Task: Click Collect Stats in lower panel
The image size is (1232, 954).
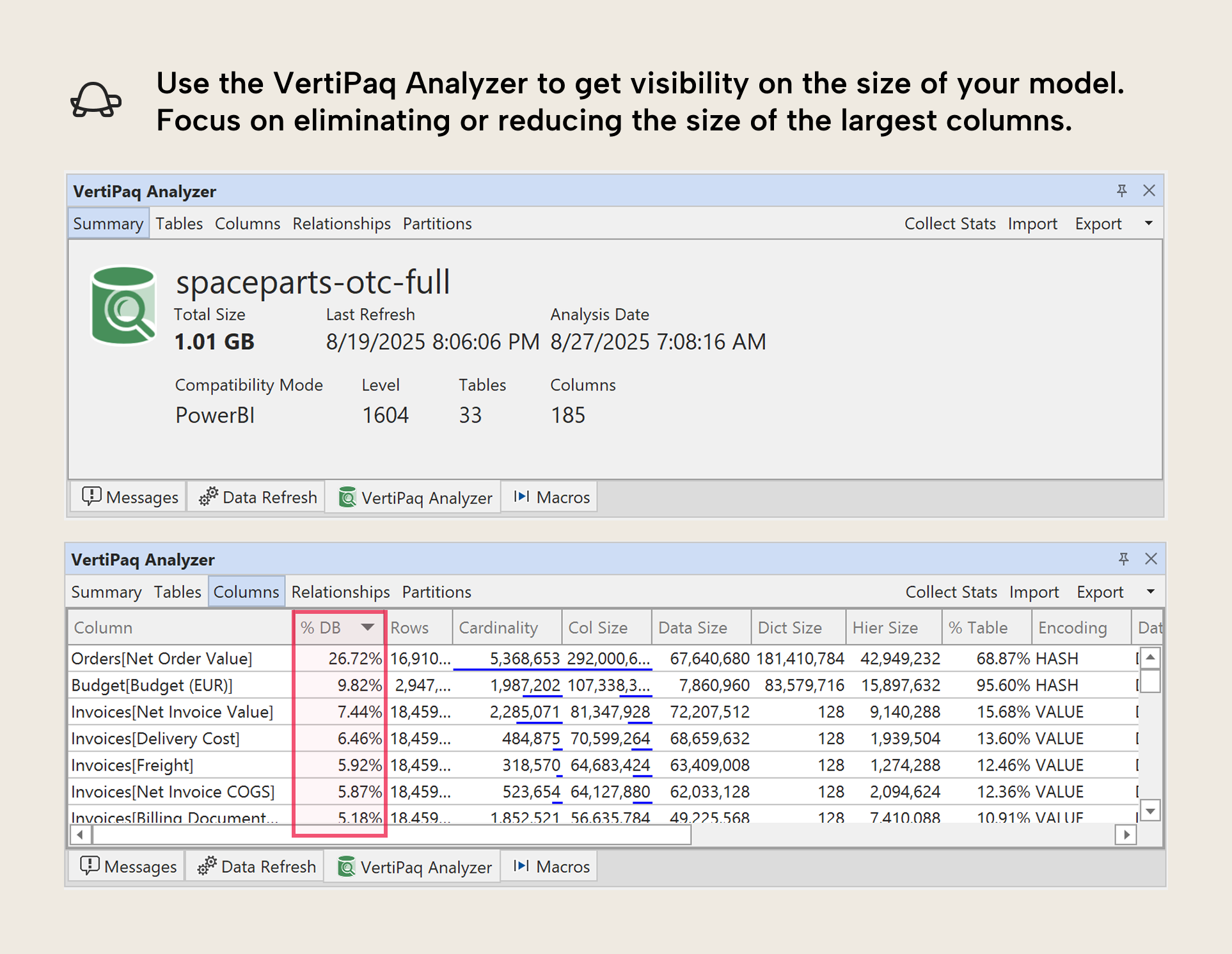Action: (951, 592)
